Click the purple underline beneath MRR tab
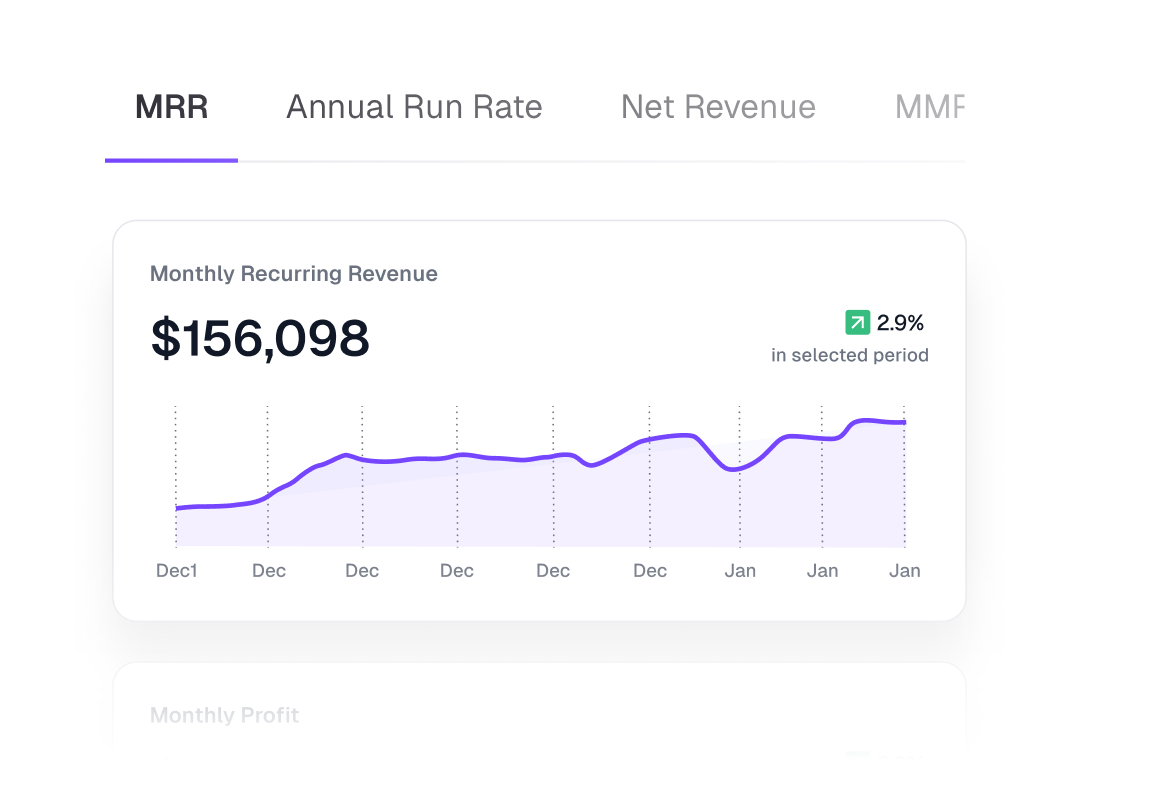Image resolution: width=1155 pixels, height=799 pixels. pyautogui.click(x=171, y=160)
